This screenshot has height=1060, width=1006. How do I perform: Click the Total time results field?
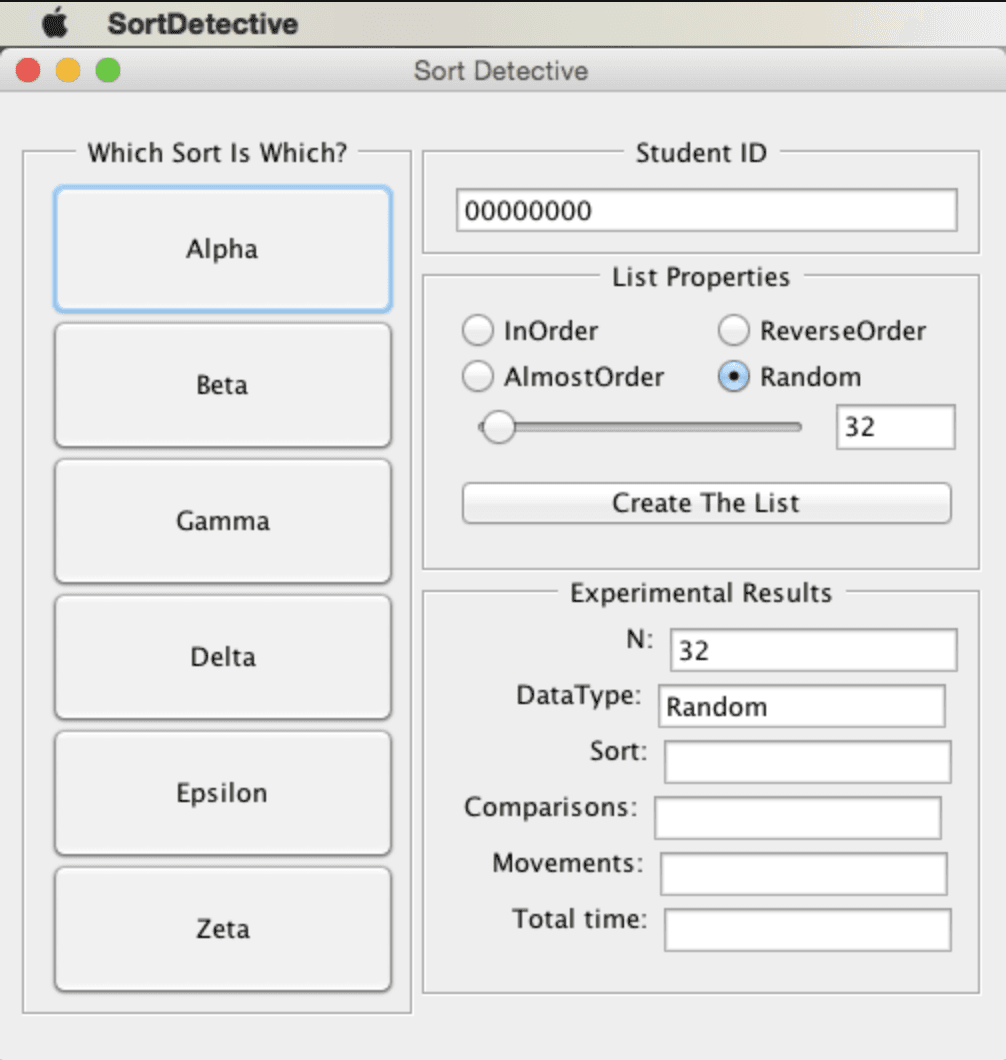click(807, 930)
